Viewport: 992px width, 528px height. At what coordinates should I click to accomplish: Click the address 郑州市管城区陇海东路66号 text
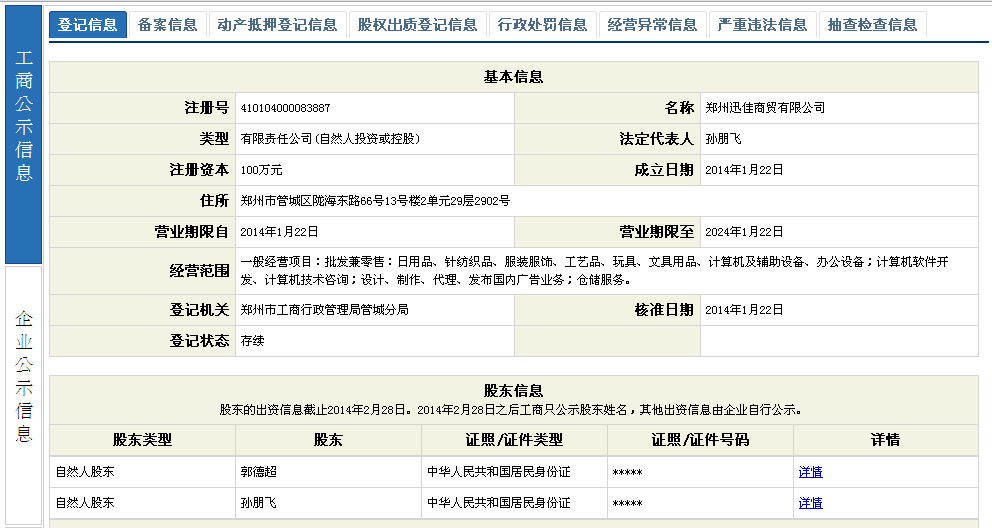tap(375, 201)
